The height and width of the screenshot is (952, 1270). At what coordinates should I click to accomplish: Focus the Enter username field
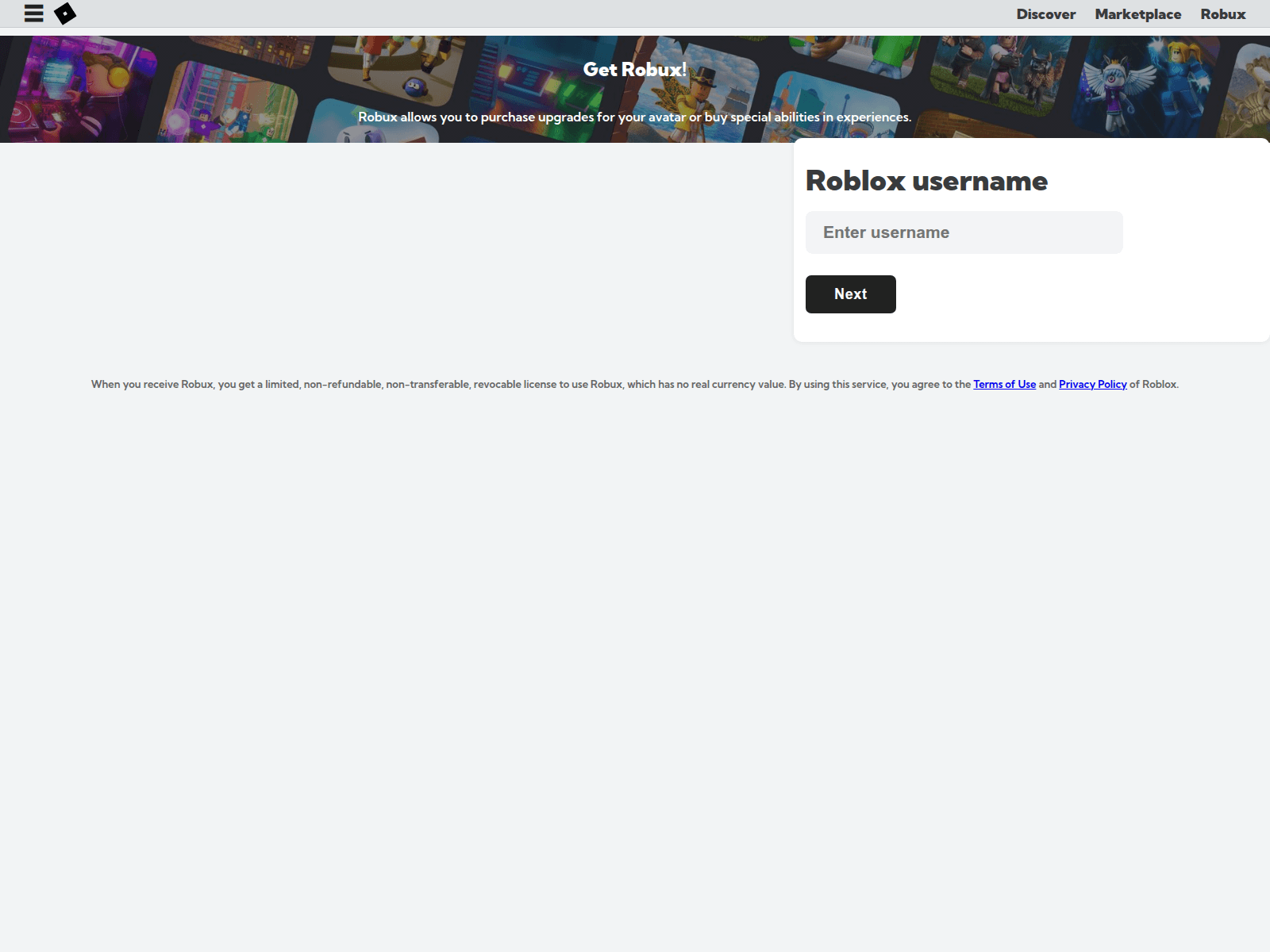pyautogui.click(x=964, y=232)
